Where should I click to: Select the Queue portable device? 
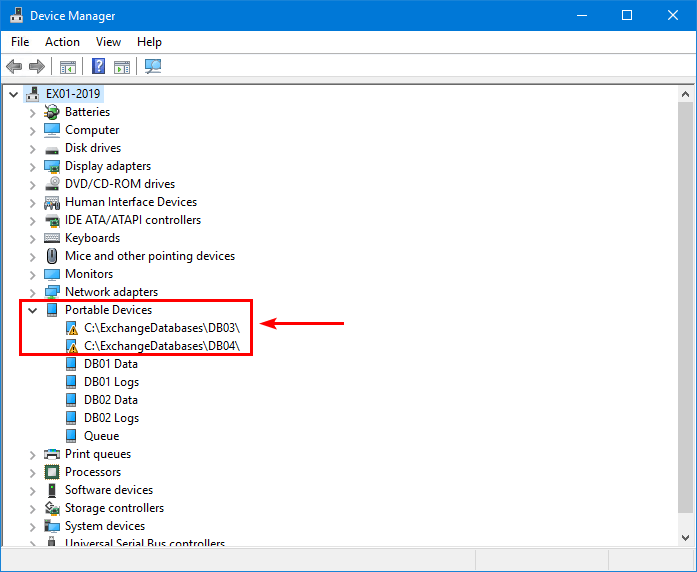101,436
